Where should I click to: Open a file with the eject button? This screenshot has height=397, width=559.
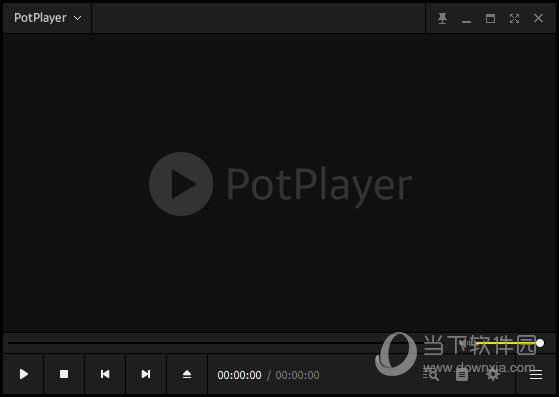[187, 374]
